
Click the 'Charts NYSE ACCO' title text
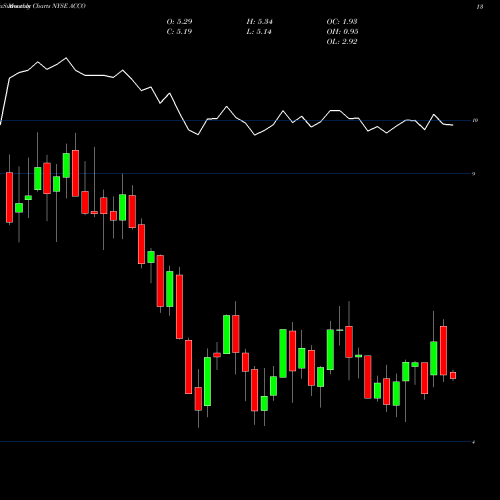click(x=59, y=6)
